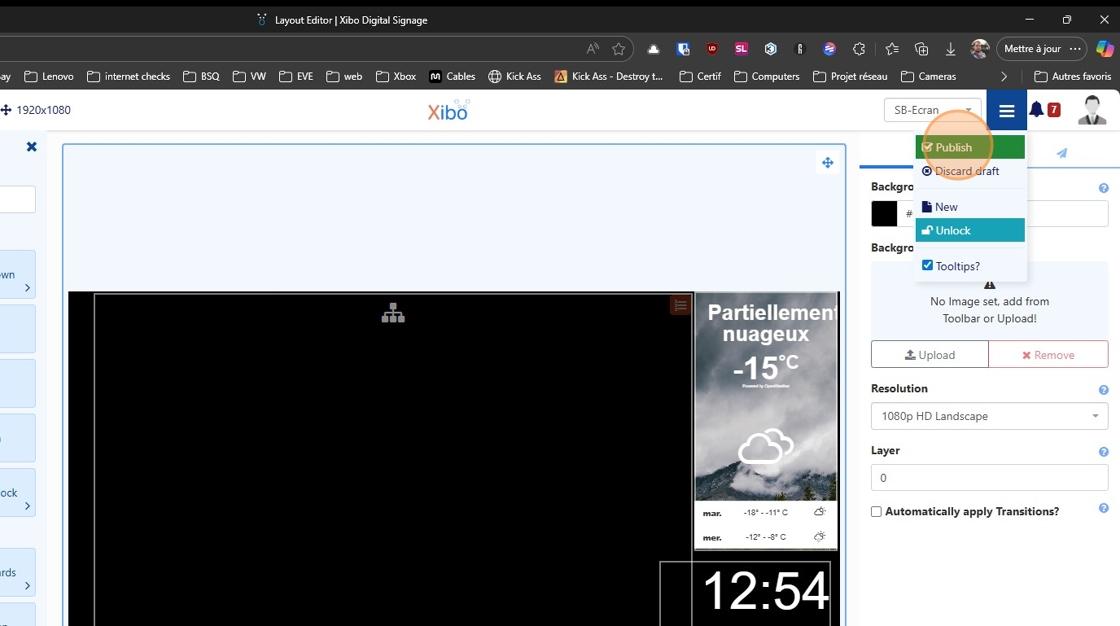The width and height of the screenshot is (1120, 626).
Task: Click the move arrows icon on layout canvas
Action: coord(827,163)
